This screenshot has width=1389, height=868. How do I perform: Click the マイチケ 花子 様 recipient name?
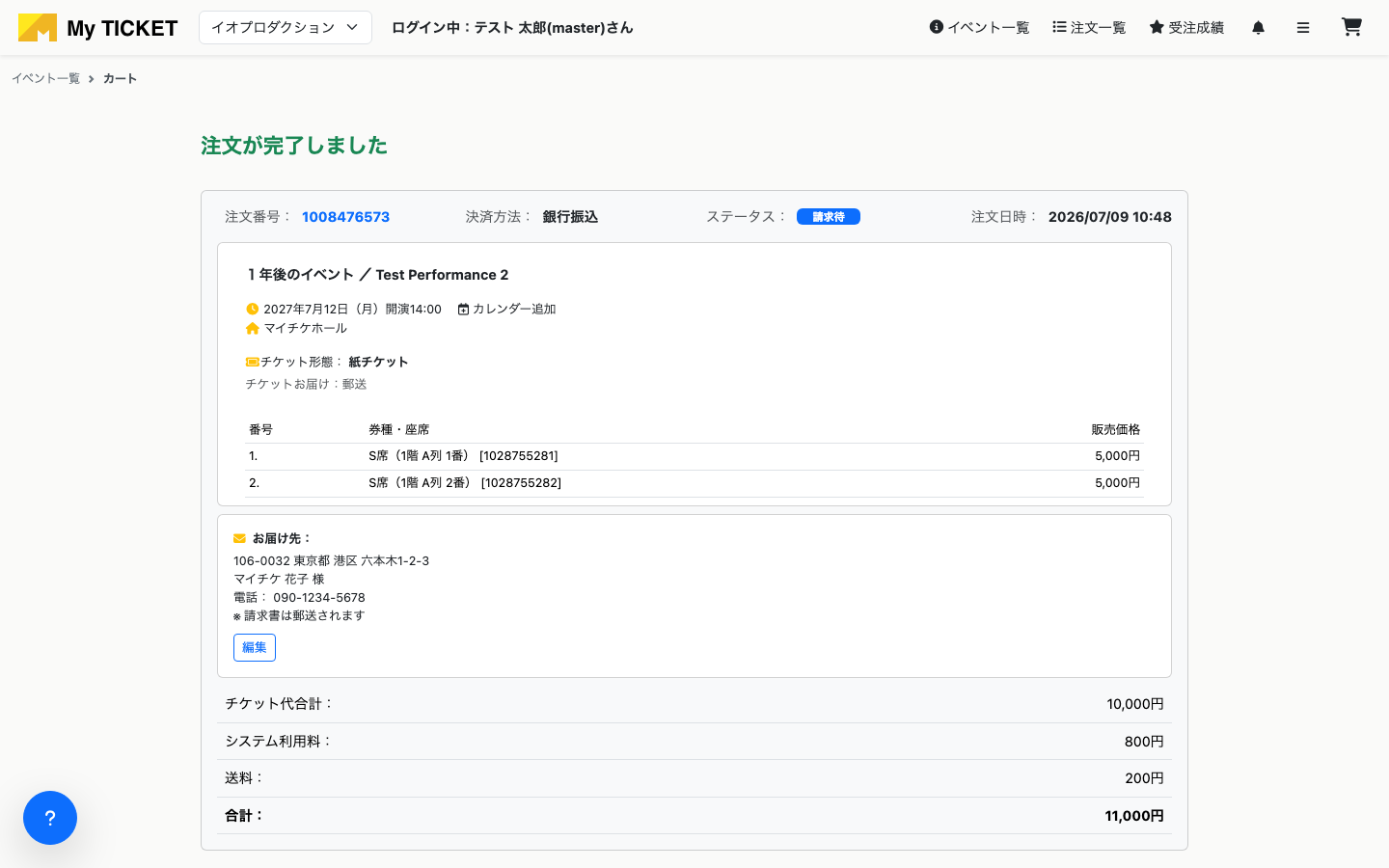[x=279, y=580]
